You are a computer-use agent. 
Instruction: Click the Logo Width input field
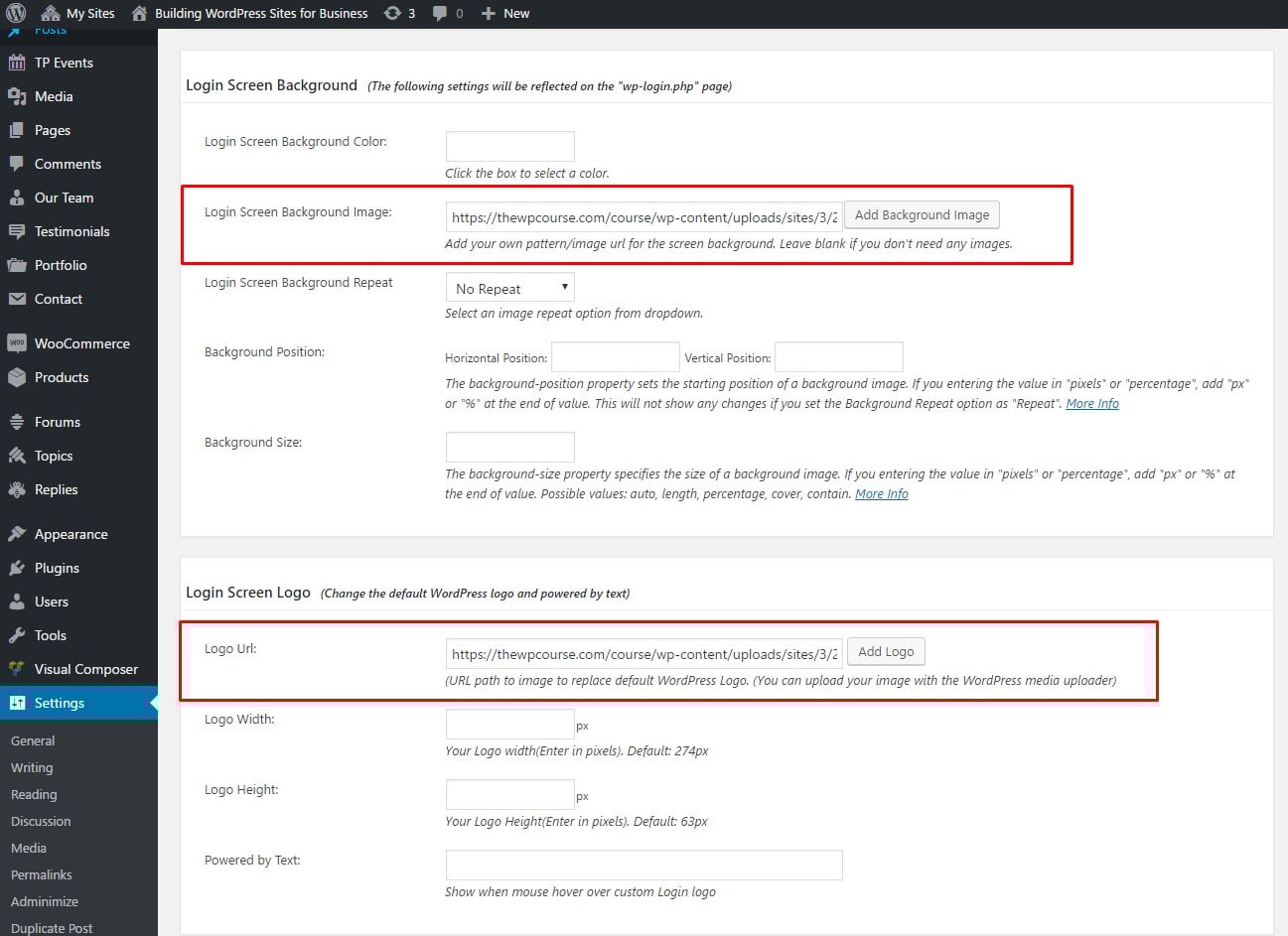[x=509, y=724]
